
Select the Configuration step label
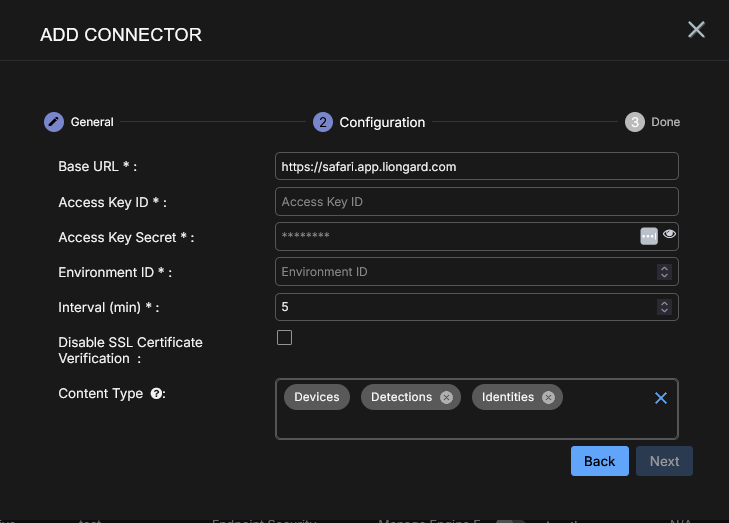tap(382, 122)
